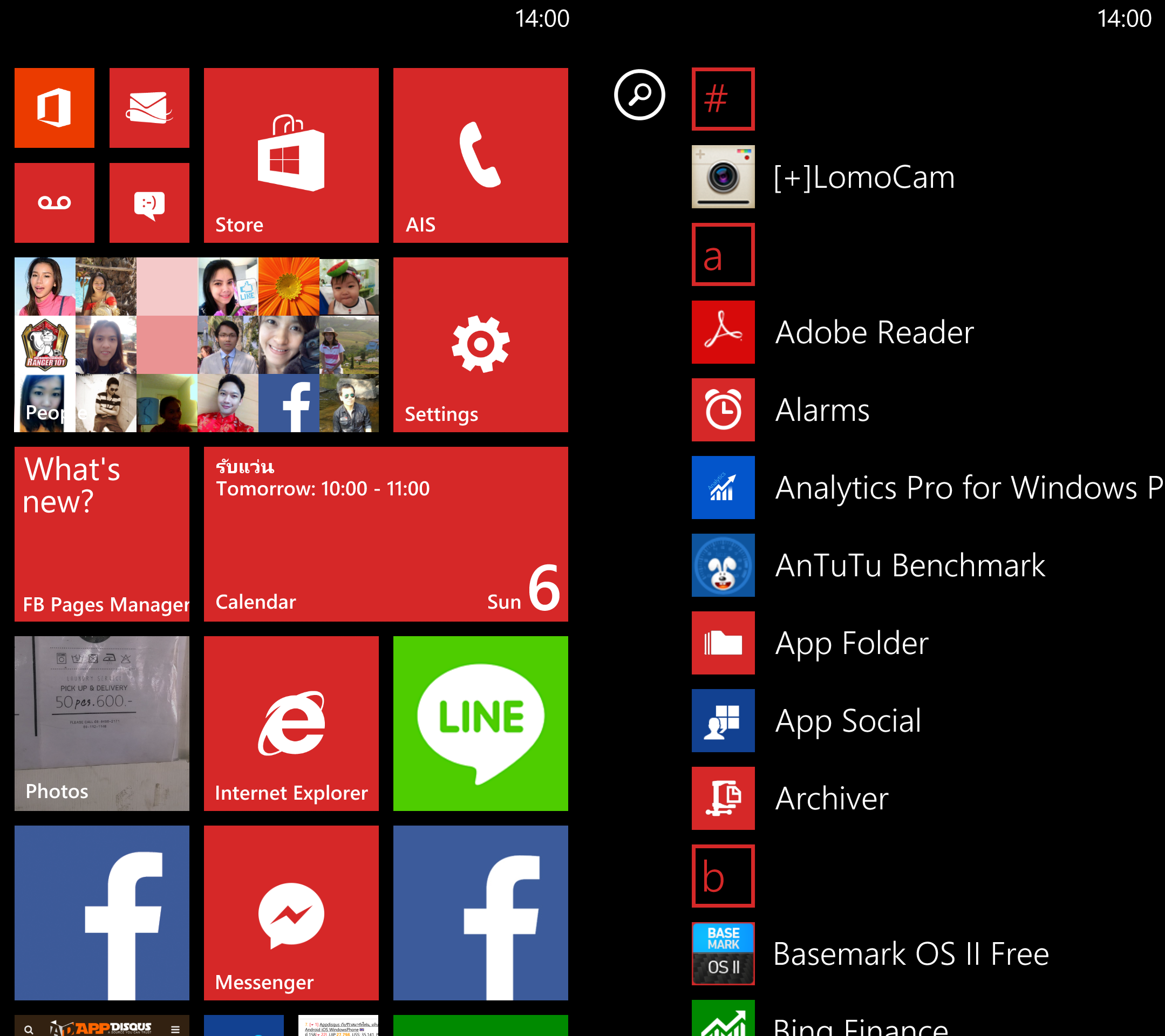
Task: Open the Adobe Reader icon
Action: point(723,332)
